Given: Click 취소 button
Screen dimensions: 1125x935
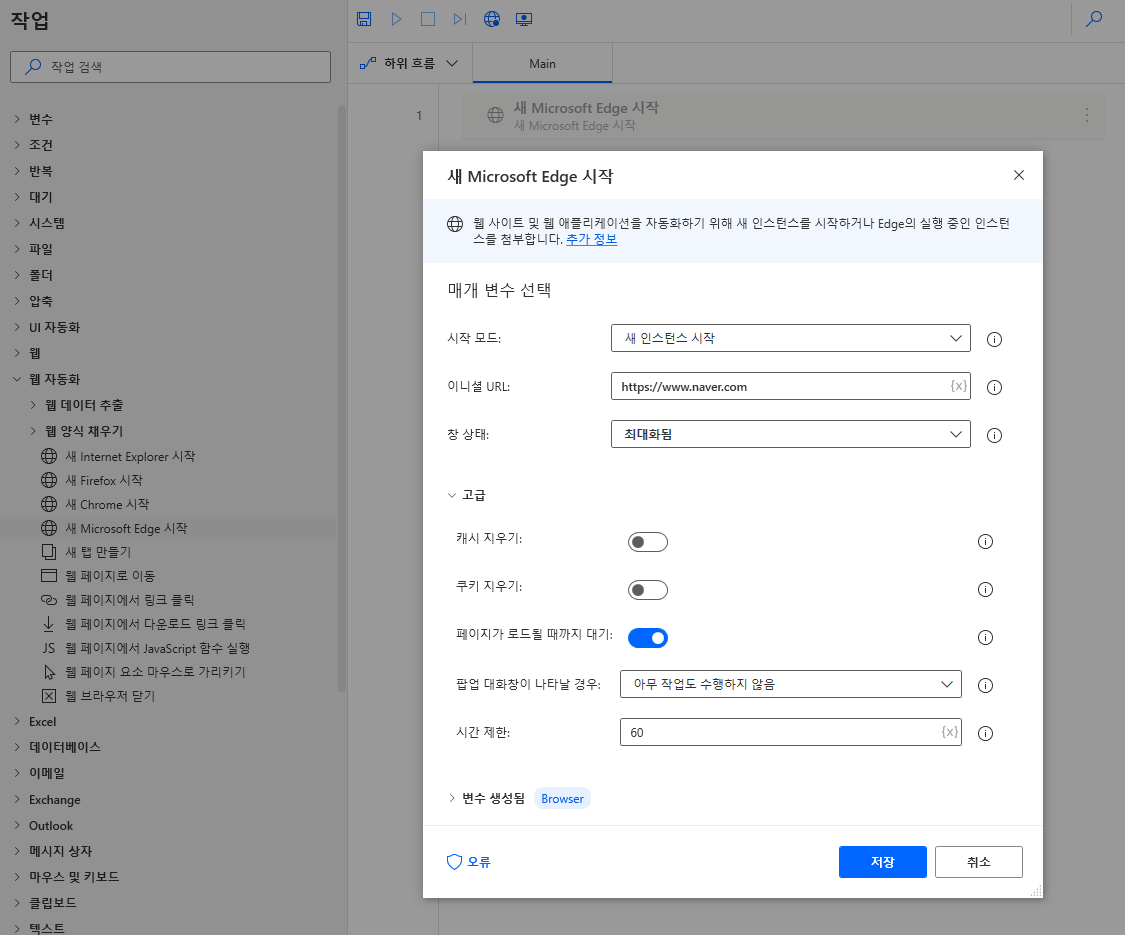Looking at the screenshot, I should [979, 862].
